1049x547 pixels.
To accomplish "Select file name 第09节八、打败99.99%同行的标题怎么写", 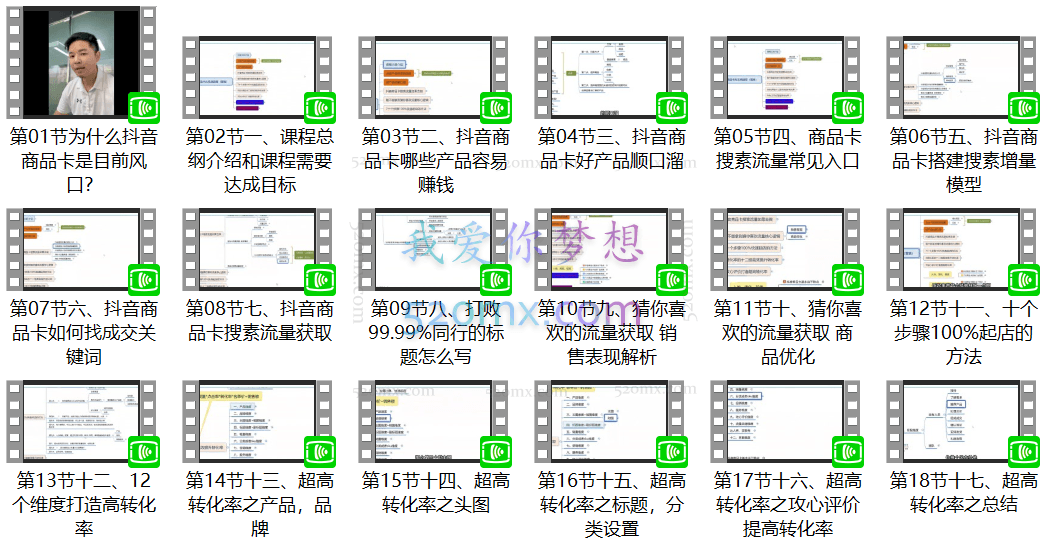I will click(436, 332).
